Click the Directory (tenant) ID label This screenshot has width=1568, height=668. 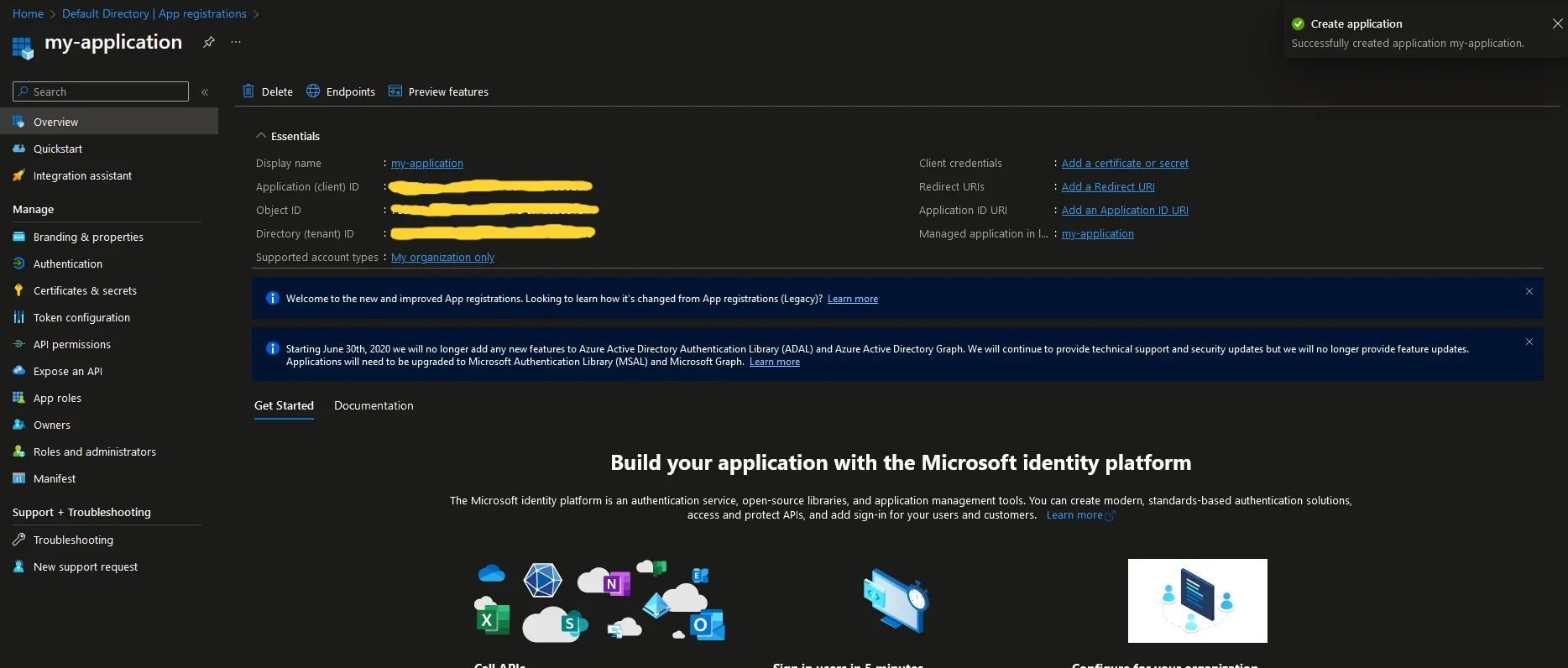tap(305, 233)
